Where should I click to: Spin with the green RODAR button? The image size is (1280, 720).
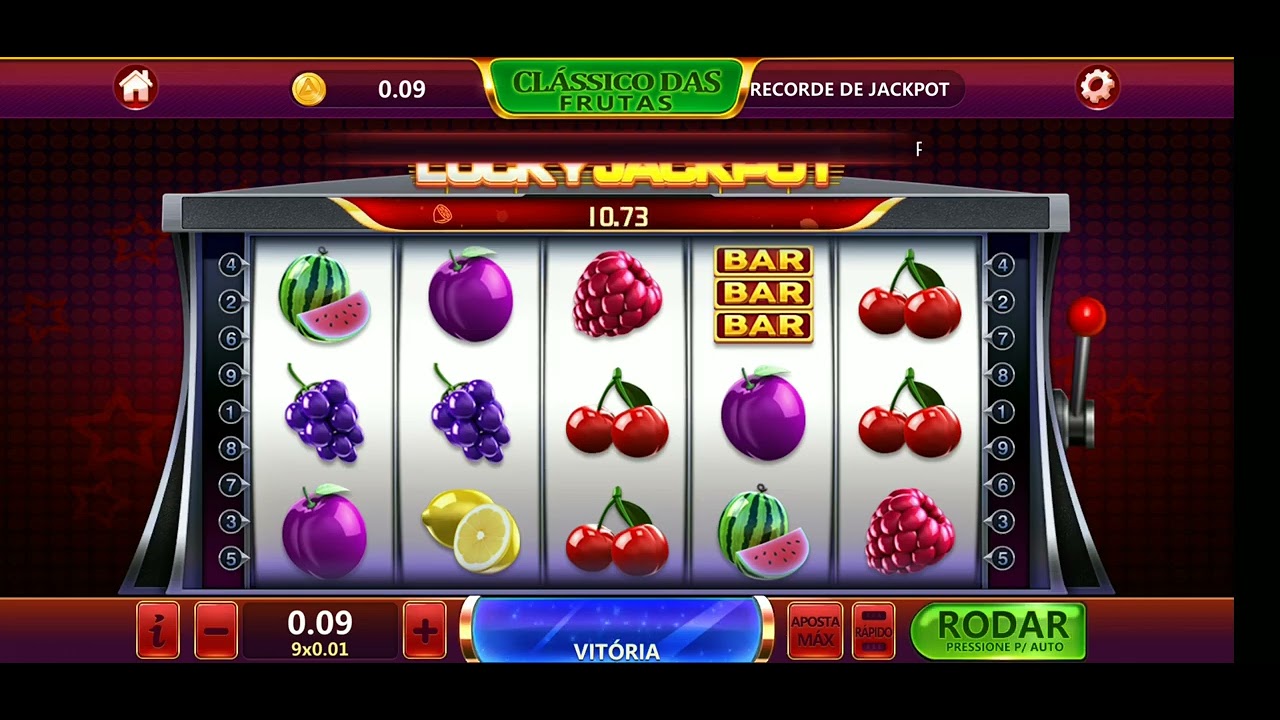click(998, 630)
